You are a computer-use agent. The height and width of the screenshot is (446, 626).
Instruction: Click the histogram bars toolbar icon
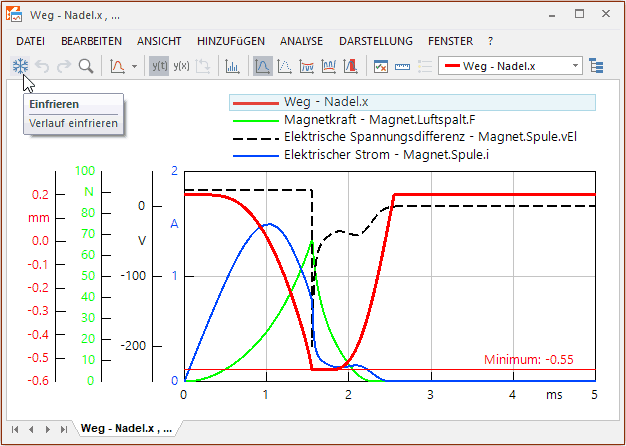pos(232,67)
